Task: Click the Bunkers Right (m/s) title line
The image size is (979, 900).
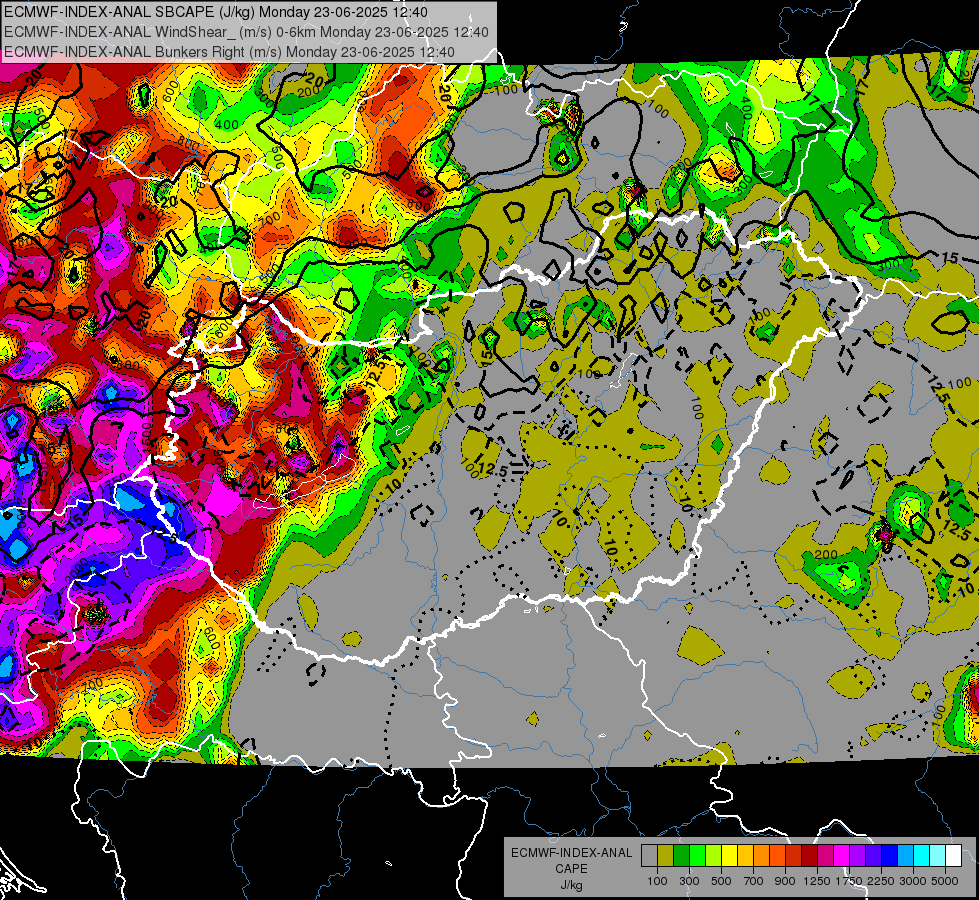Action: click(229, 52)
